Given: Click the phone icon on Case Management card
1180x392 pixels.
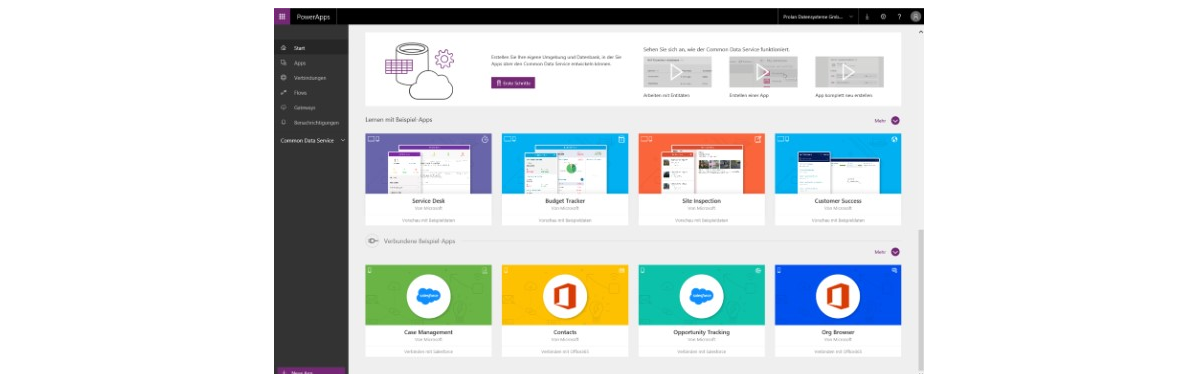Looking at the screenshot, I should tap(370, 270).
